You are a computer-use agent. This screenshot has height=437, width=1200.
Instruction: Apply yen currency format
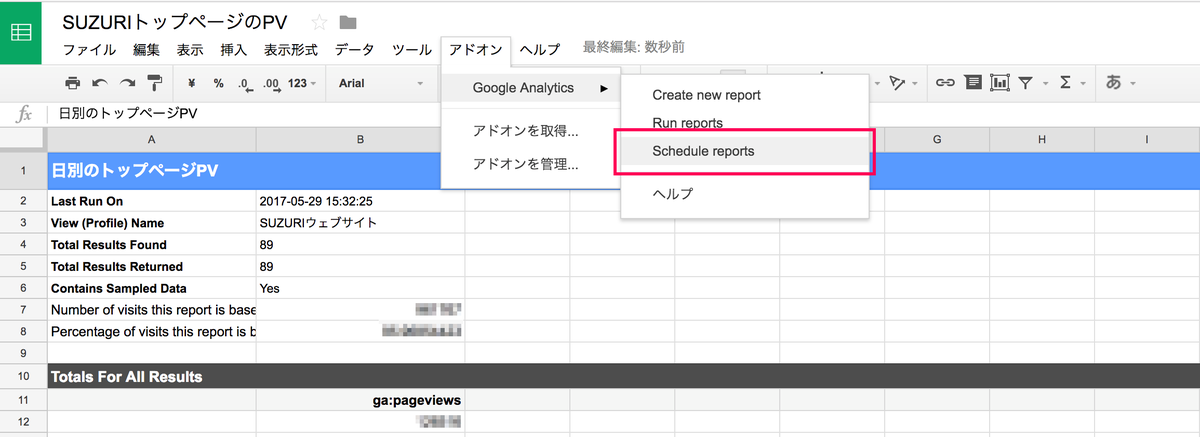click(191, 83)
